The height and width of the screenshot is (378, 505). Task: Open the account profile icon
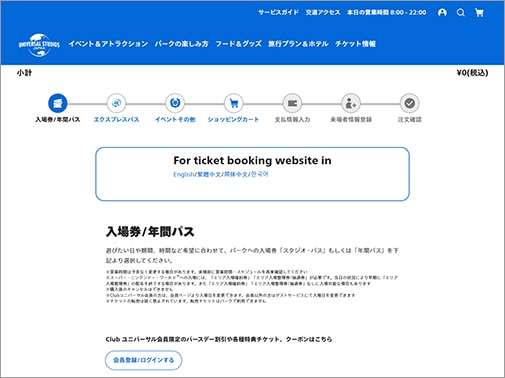point(442,13)
